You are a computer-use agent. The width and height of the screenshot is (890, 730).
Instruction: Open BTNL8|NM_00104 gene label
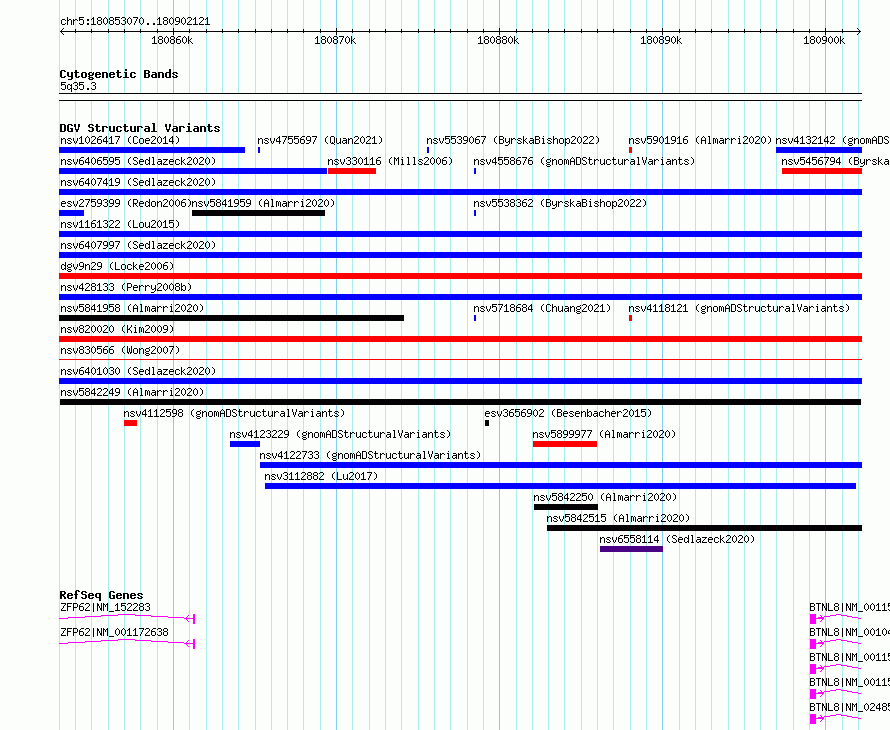point(849,632)
